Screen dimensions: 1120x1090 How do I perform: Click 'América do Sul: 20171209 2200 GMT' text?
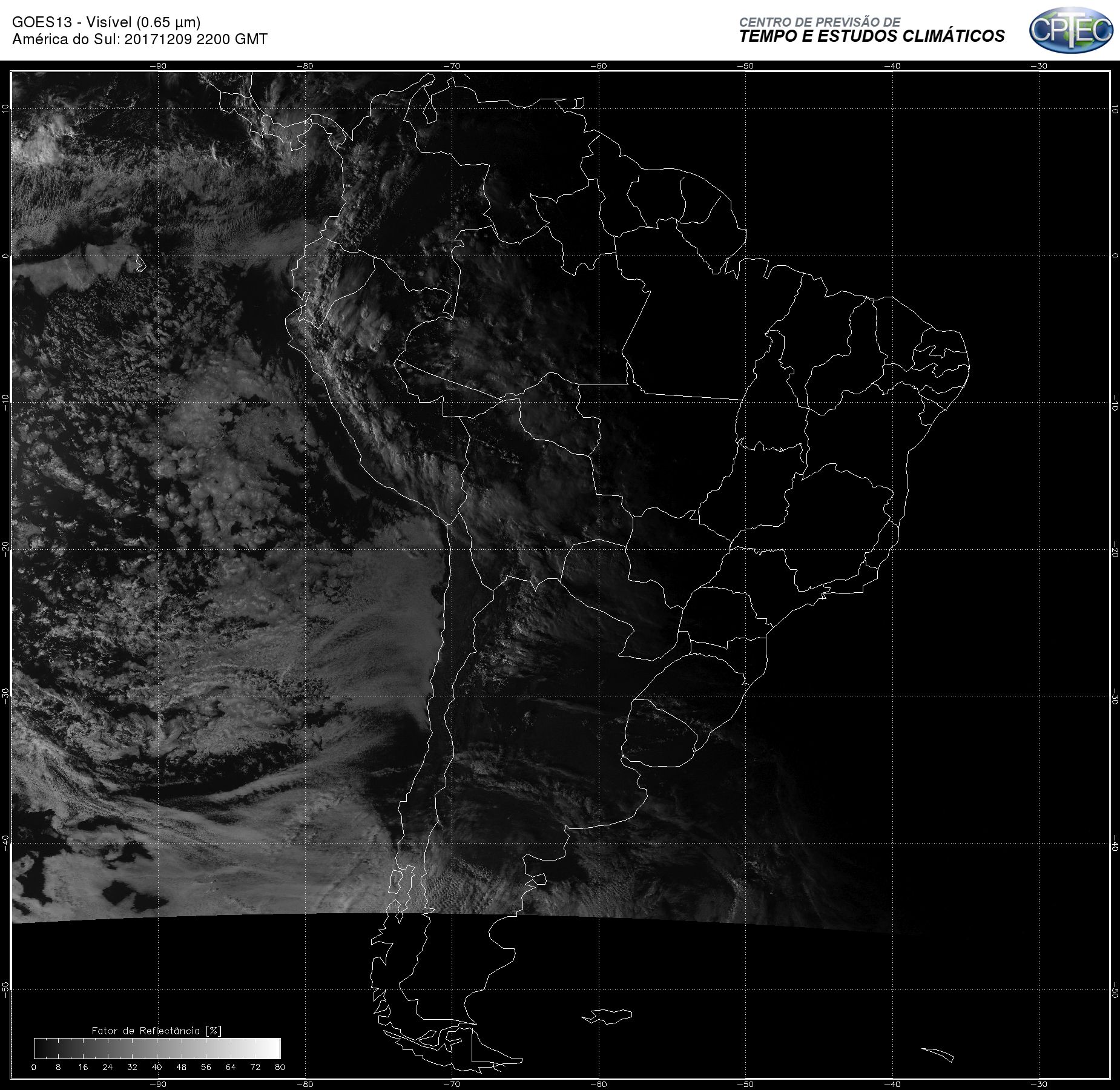(140, 39)
